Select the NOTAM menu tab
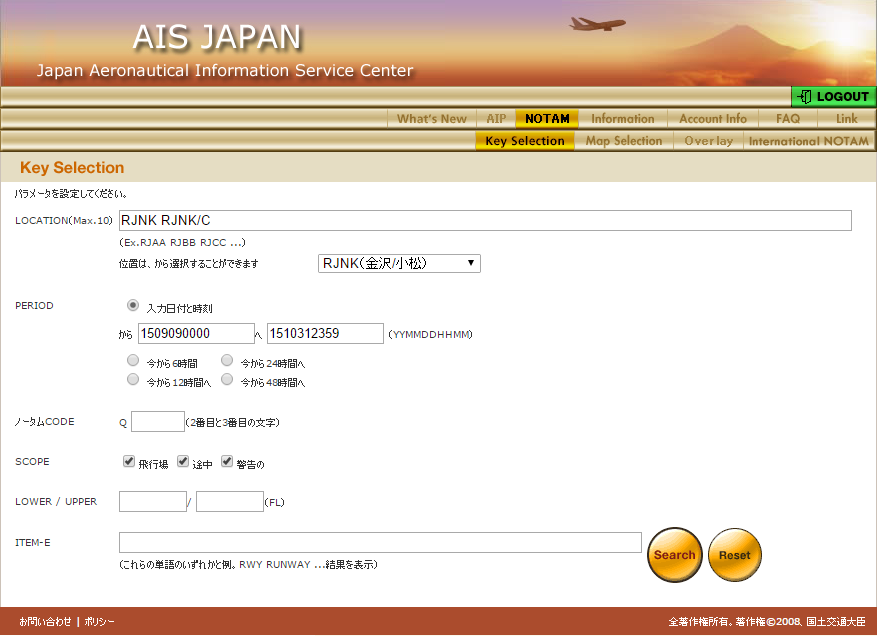Image resolution: width=877 pixels, height=636 pixels. [547, 119]
